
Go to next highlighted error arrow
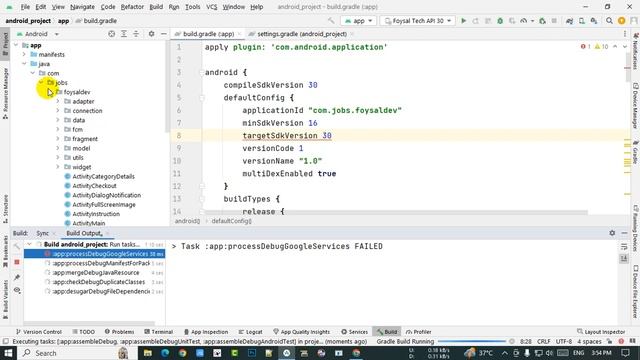(625, 47)
